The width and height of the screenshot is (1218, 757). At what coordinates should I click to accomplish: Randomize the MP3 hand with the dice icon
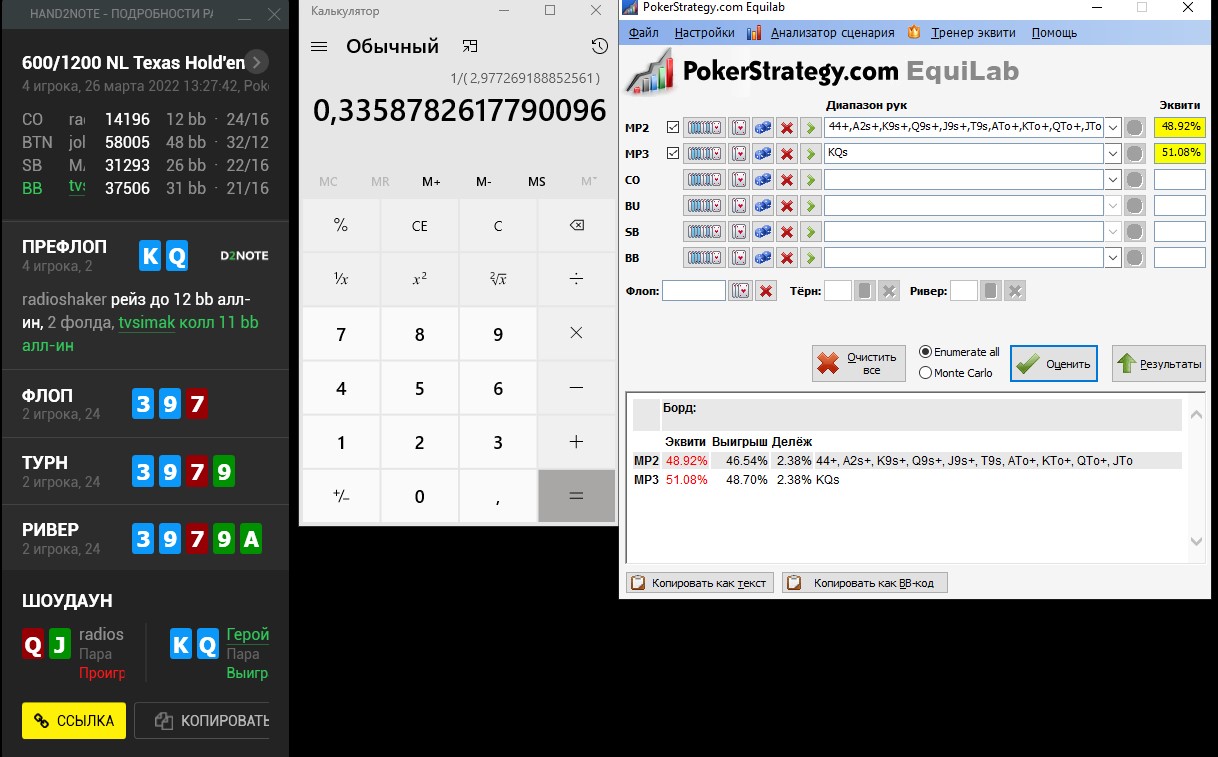click(x=763, y=154)
